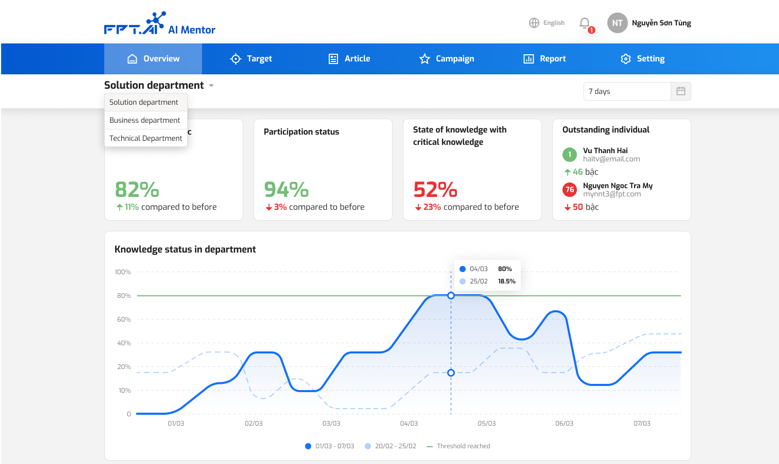Click the 7 days date range field

[x=626, y=91]
